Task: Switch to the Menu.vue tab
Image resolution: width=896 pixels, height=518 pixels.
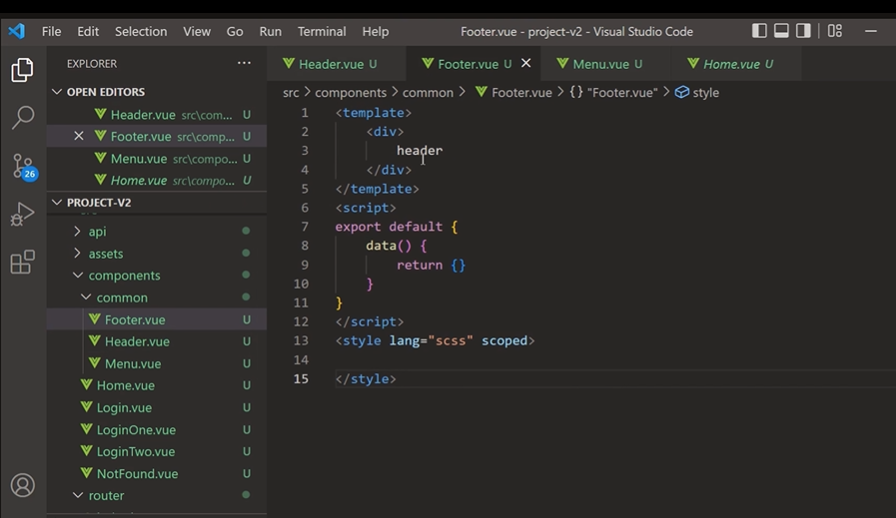Action: 600,64
